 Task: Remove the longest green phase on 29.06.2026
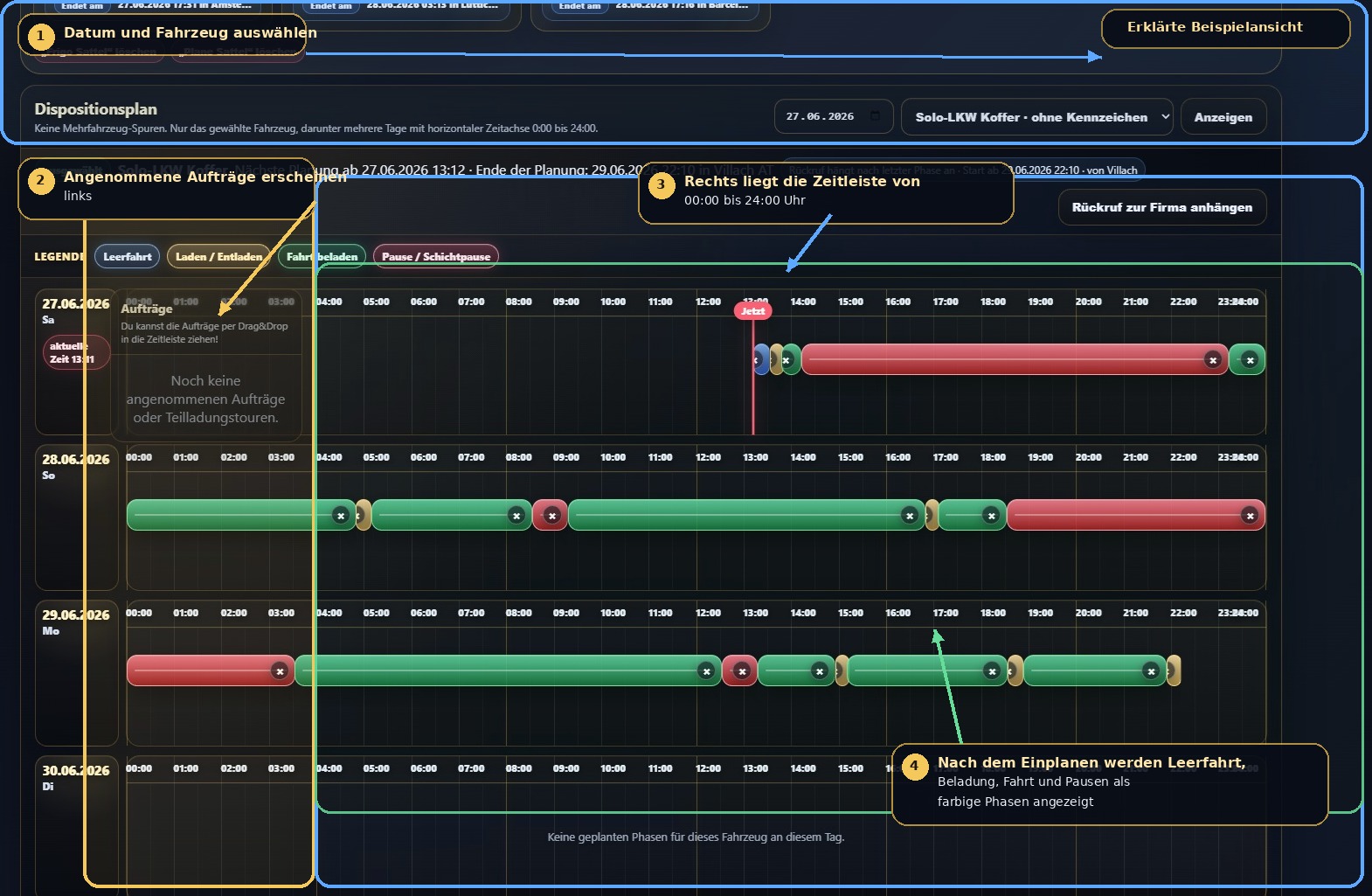point(706,671)
